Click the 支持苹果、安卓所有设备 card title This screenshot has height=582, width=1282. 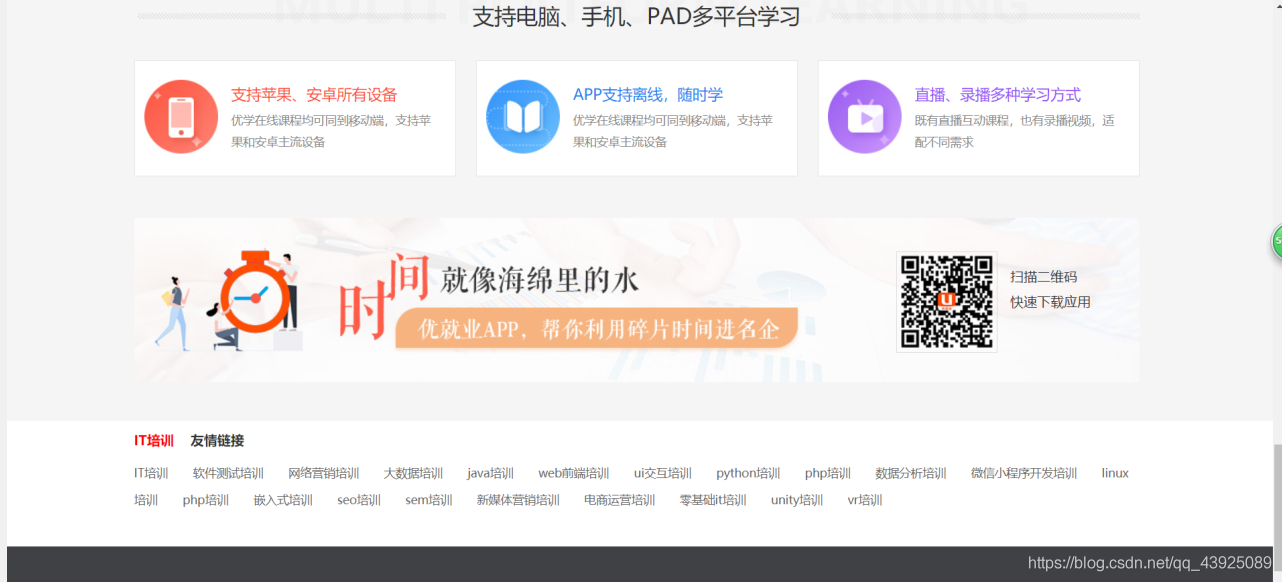(314, 95)
